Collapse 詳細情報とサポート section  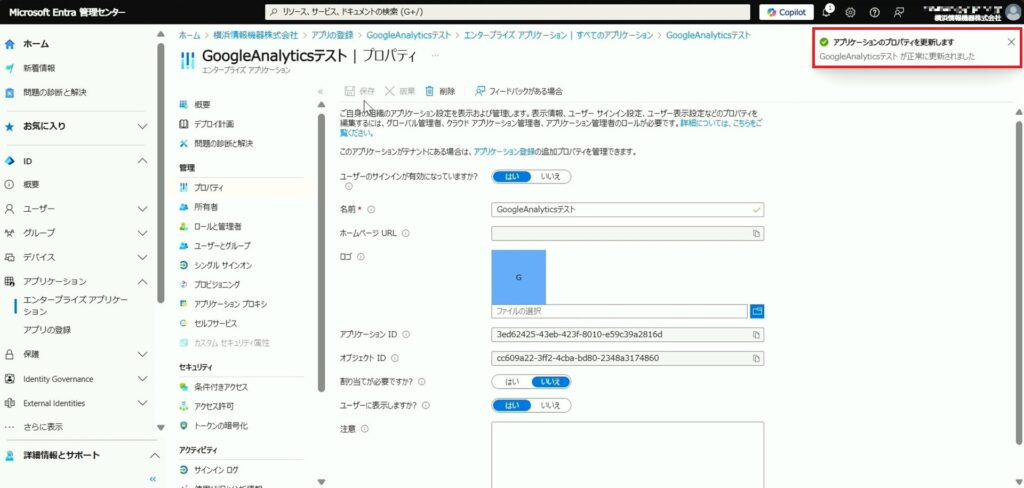tap(154, 455)
